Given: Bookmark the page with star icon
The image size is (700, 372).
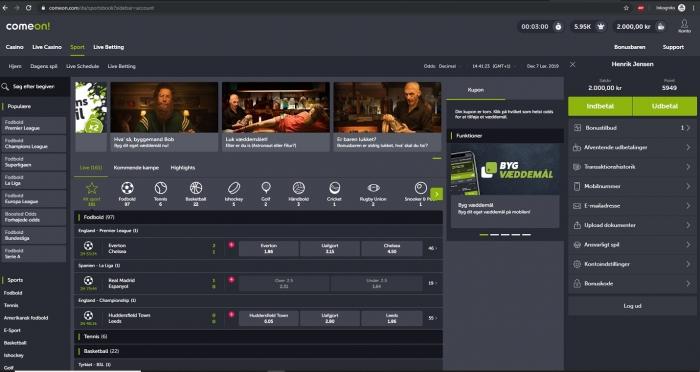Looking at the screenshot, I should coord(626,8).
